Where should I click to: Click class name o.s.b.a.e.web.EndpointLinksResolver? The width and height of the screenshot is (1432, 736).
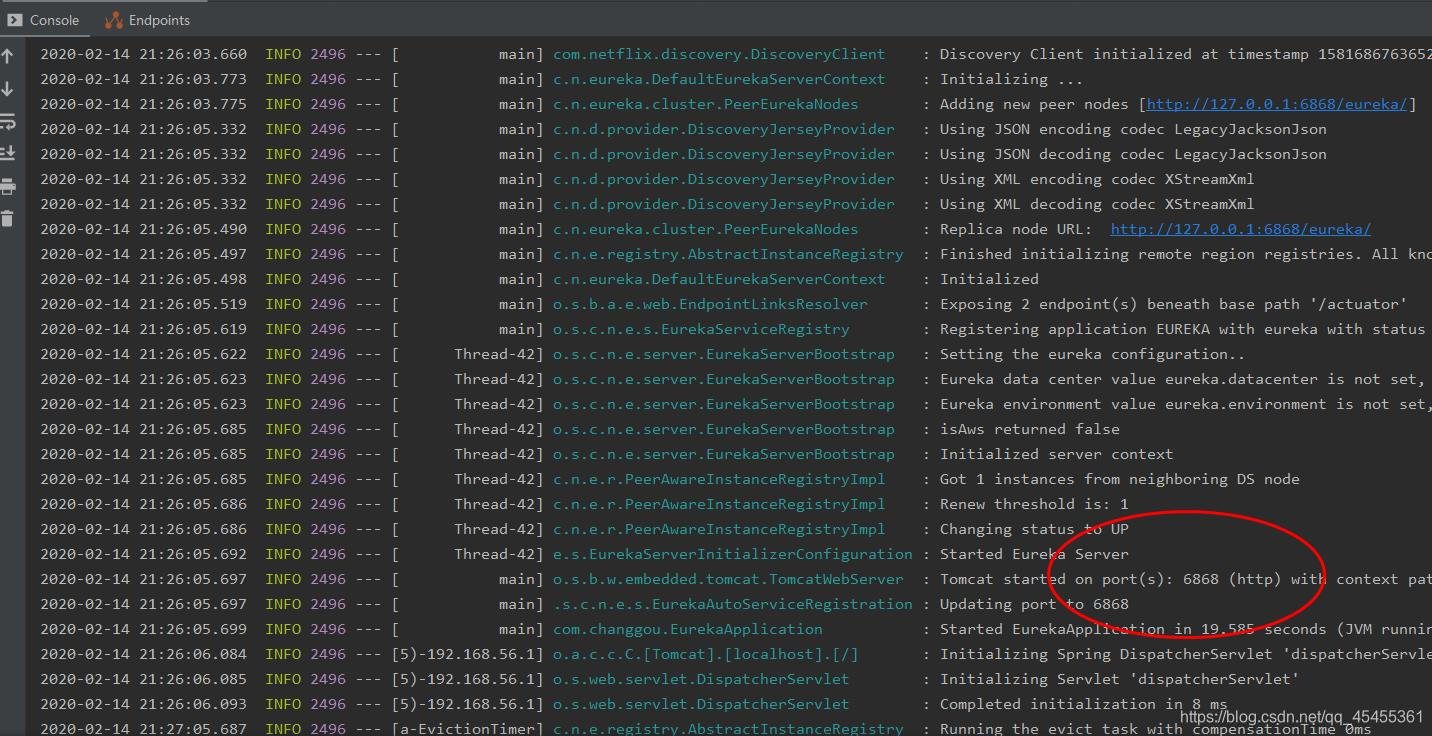[710, 304]
